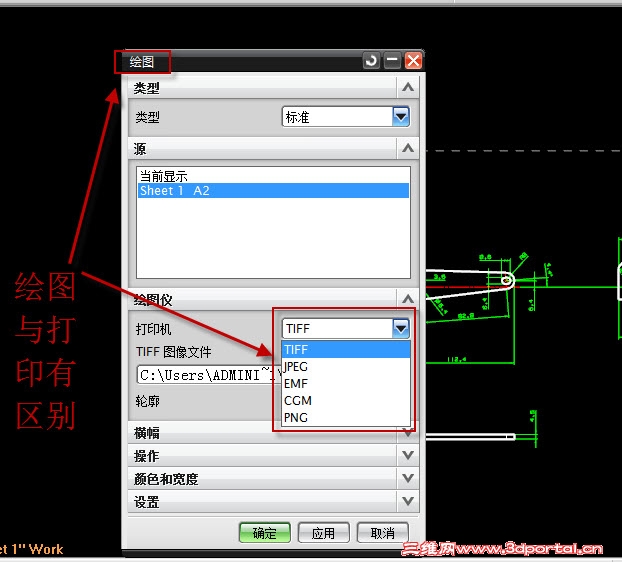Click the reset dialog icon in title bar

tap(371, 61)
